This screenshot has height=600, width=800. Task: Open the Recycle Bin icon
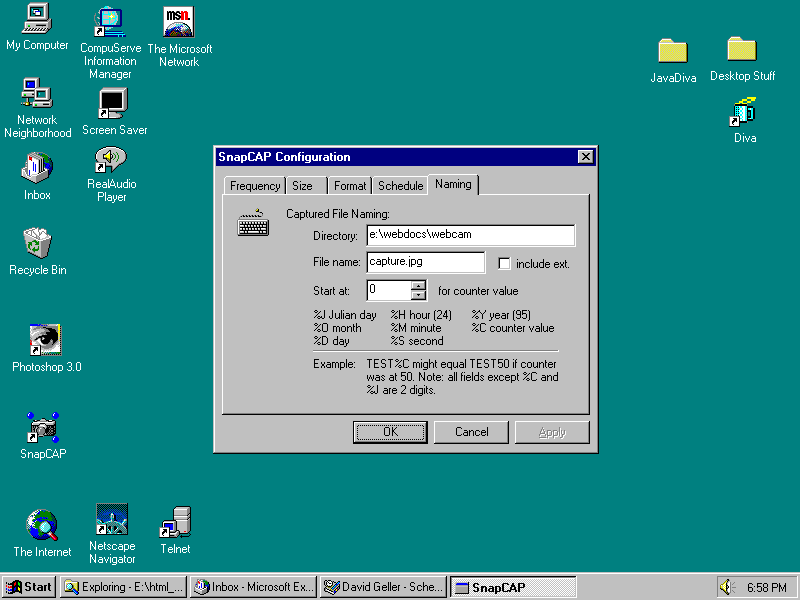(x=38, y=243)
